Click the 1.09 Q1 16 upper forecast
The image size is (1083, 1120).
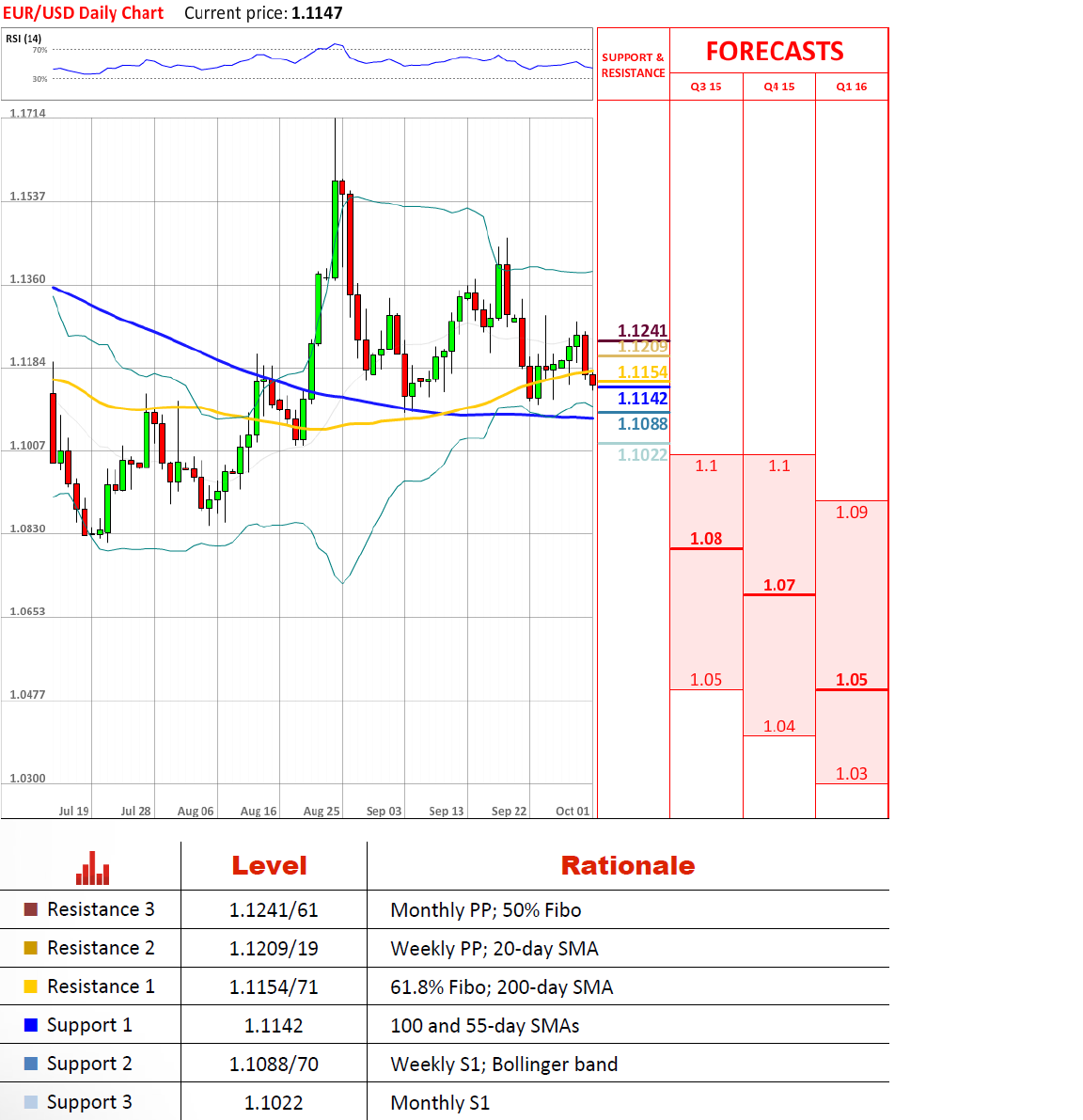pos(852,513)
